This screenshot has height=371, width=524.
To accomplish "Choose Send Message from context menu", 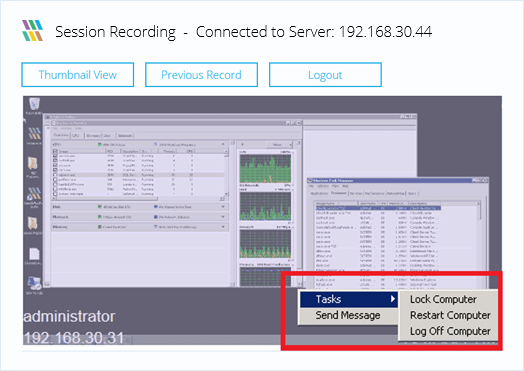I will click(348, 315).
